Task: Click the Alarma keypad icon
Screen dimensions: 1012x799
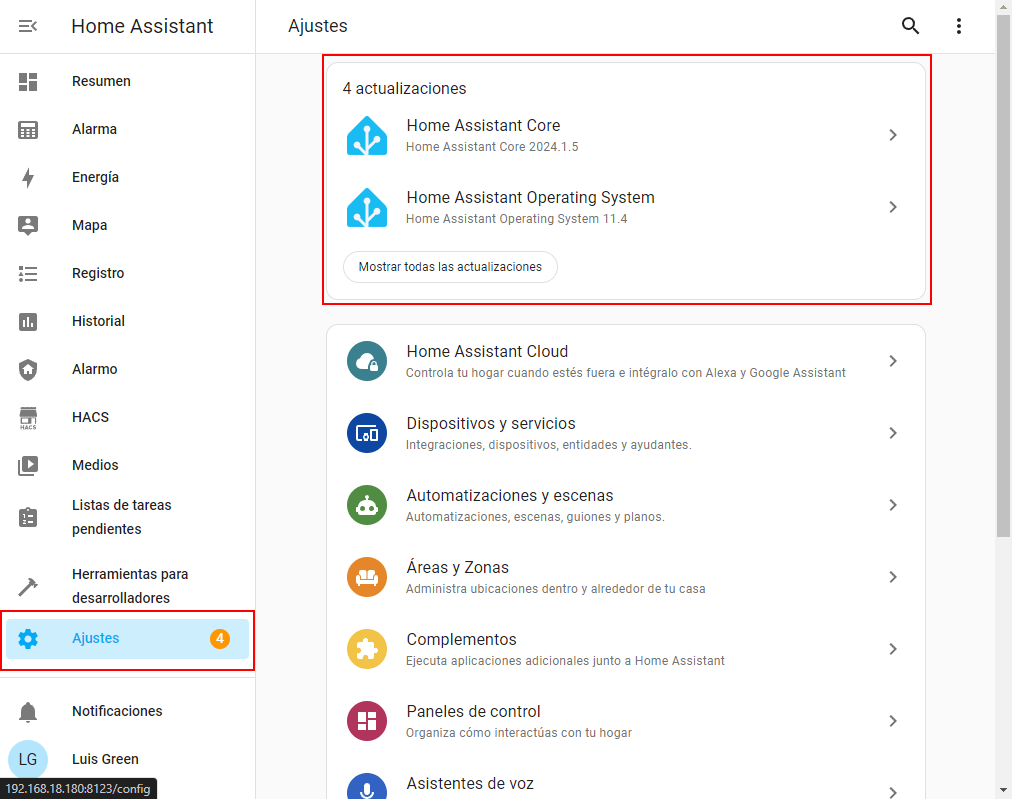Action: click(28, 130)
